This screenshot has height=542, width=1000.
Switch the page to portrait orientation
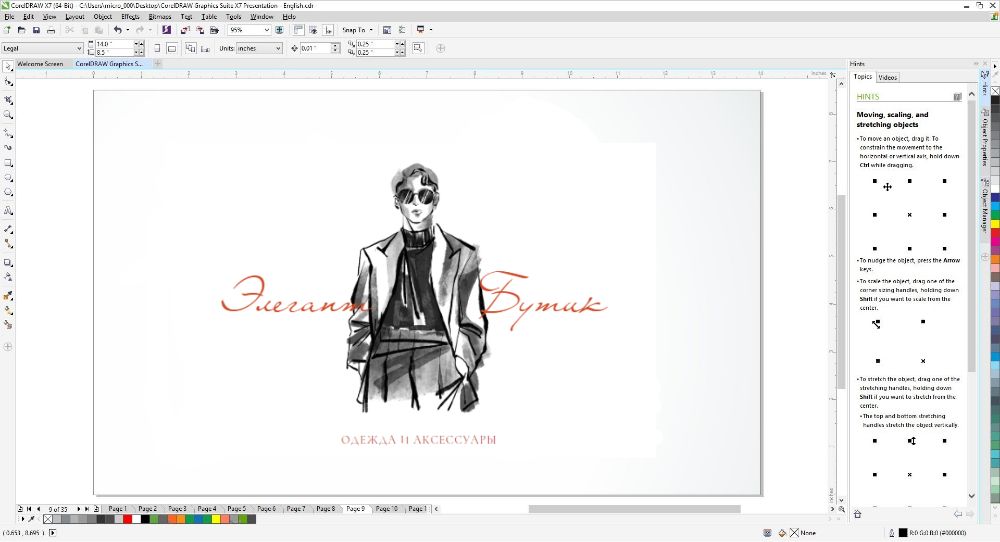(159, 48)
